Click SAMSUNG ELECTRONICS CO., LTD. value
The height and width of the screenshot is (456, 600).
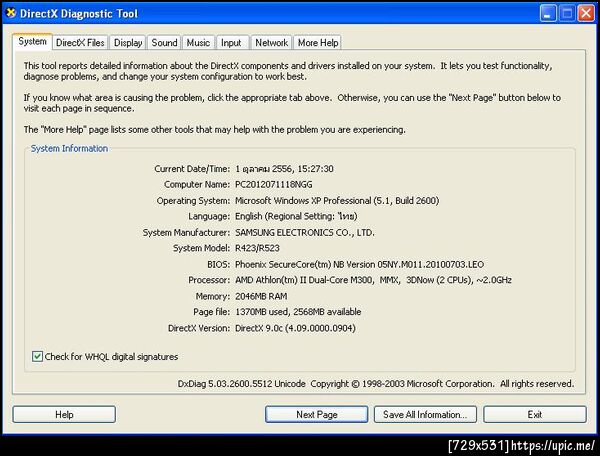[305, 232]
